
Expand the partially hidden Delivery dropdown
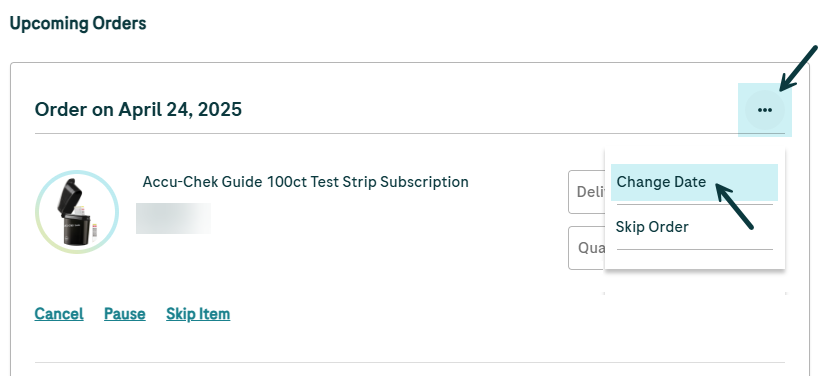point(586,192)
